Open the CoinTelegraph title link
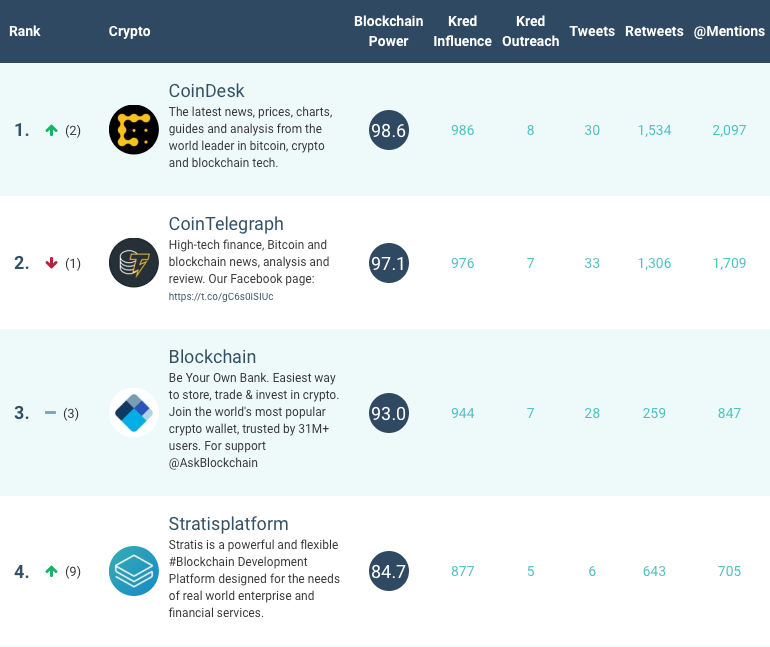The height and width of the screenshot is (647, 770). pyautogui.click(x=226, y=224)
